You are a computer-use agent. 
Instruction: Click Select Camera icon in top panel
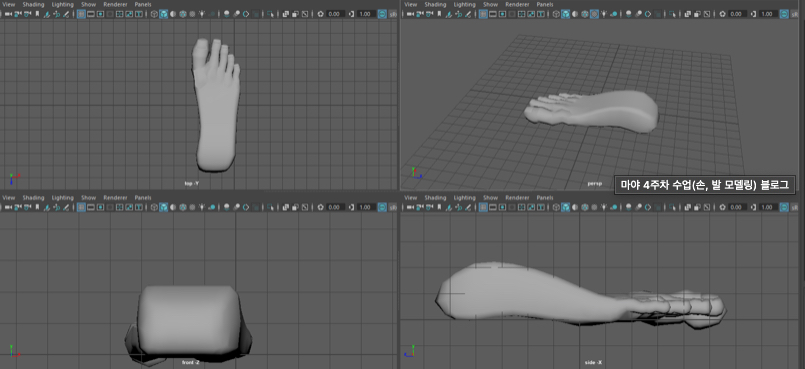pyautogui.click(x=8, y=14)
